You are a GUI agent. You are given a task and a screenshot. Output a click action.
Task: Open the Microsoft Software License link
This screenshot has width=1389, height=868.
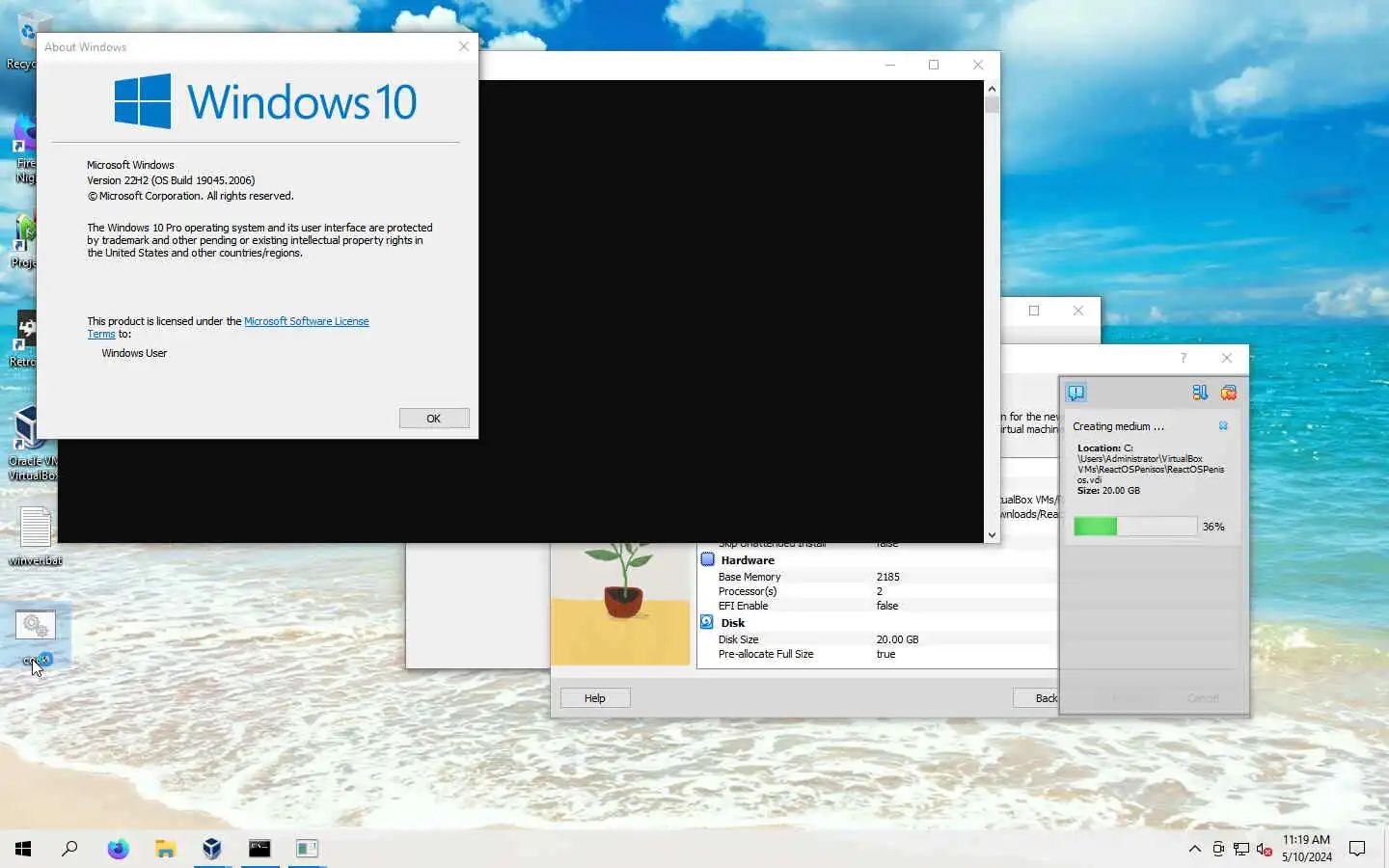pos(306,321)
